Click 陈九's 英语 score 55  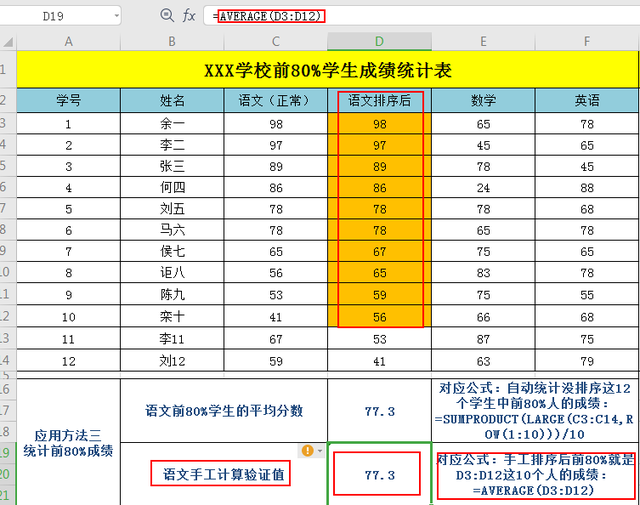587,294
